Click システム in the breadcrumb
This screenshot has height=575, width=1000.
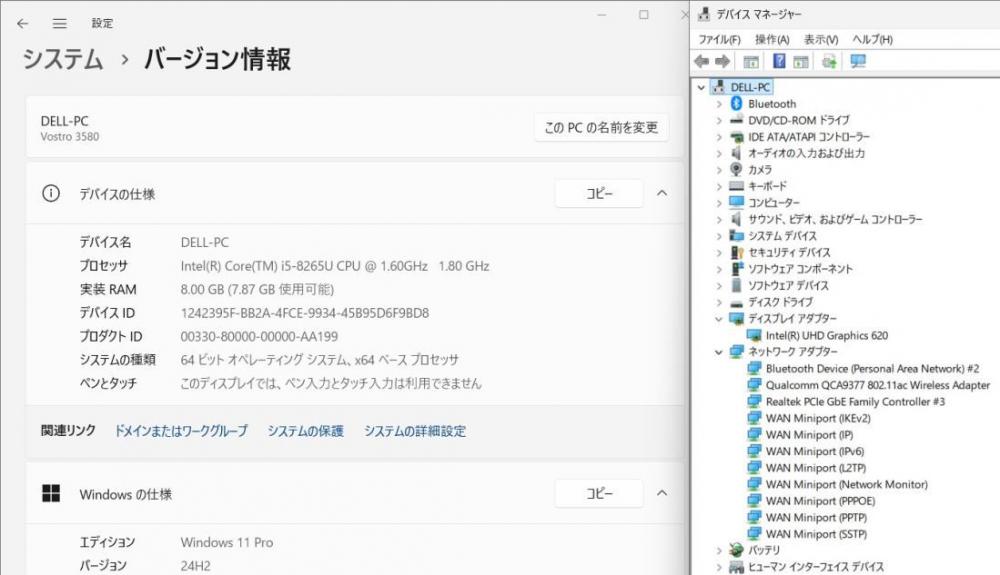click(x=62, y=59)
